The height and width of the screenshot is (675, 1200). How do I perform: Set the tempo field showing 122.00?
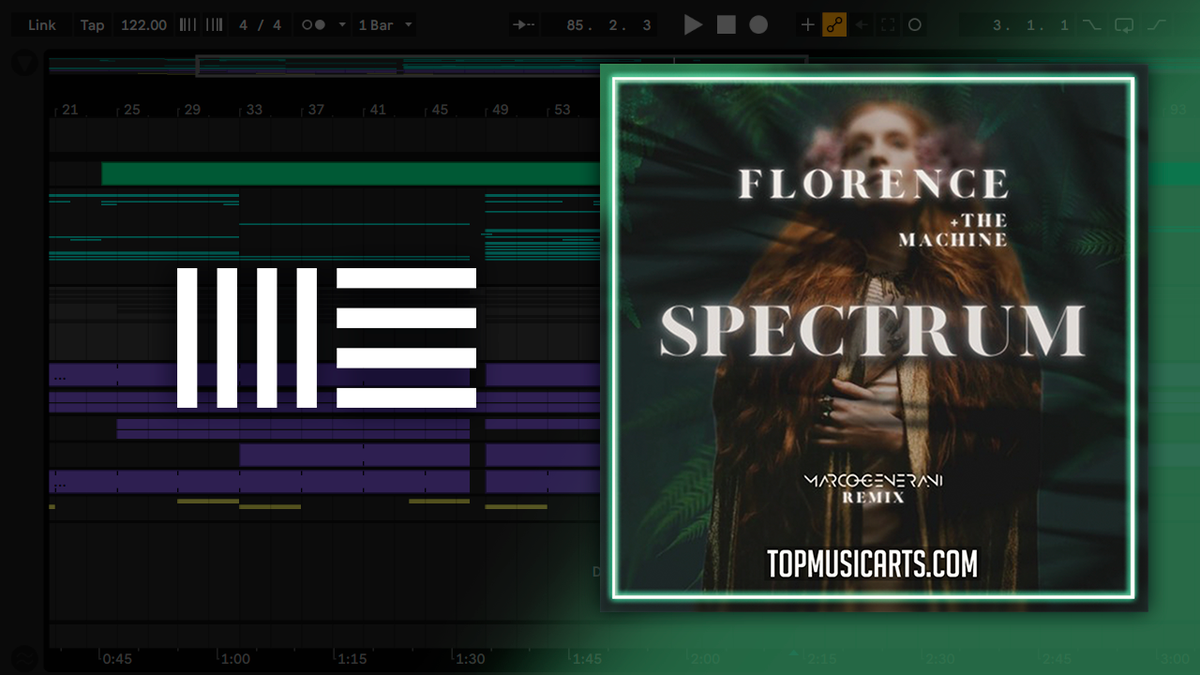[x=143, y=24]
